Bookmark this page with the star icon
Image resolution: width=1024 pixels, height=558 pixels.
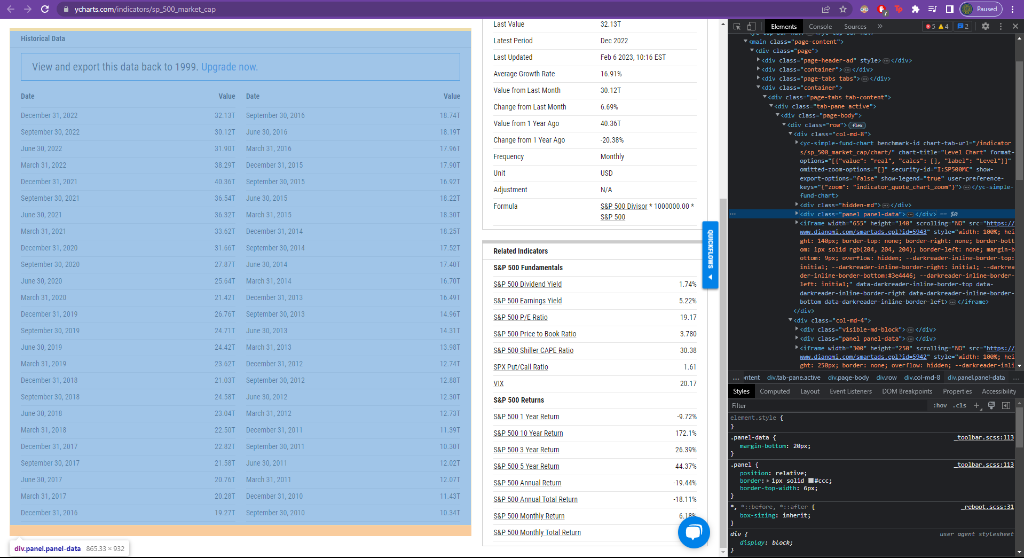pyautogui.click(x=842, y=9)
